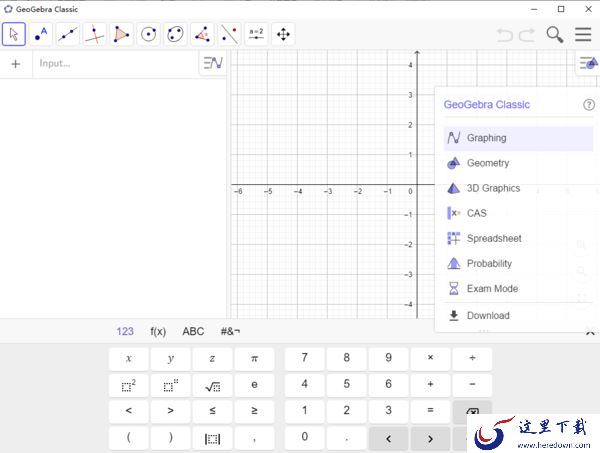Click the plus button beside Input
Screen dimensions: 600x453
click(16, 64)
